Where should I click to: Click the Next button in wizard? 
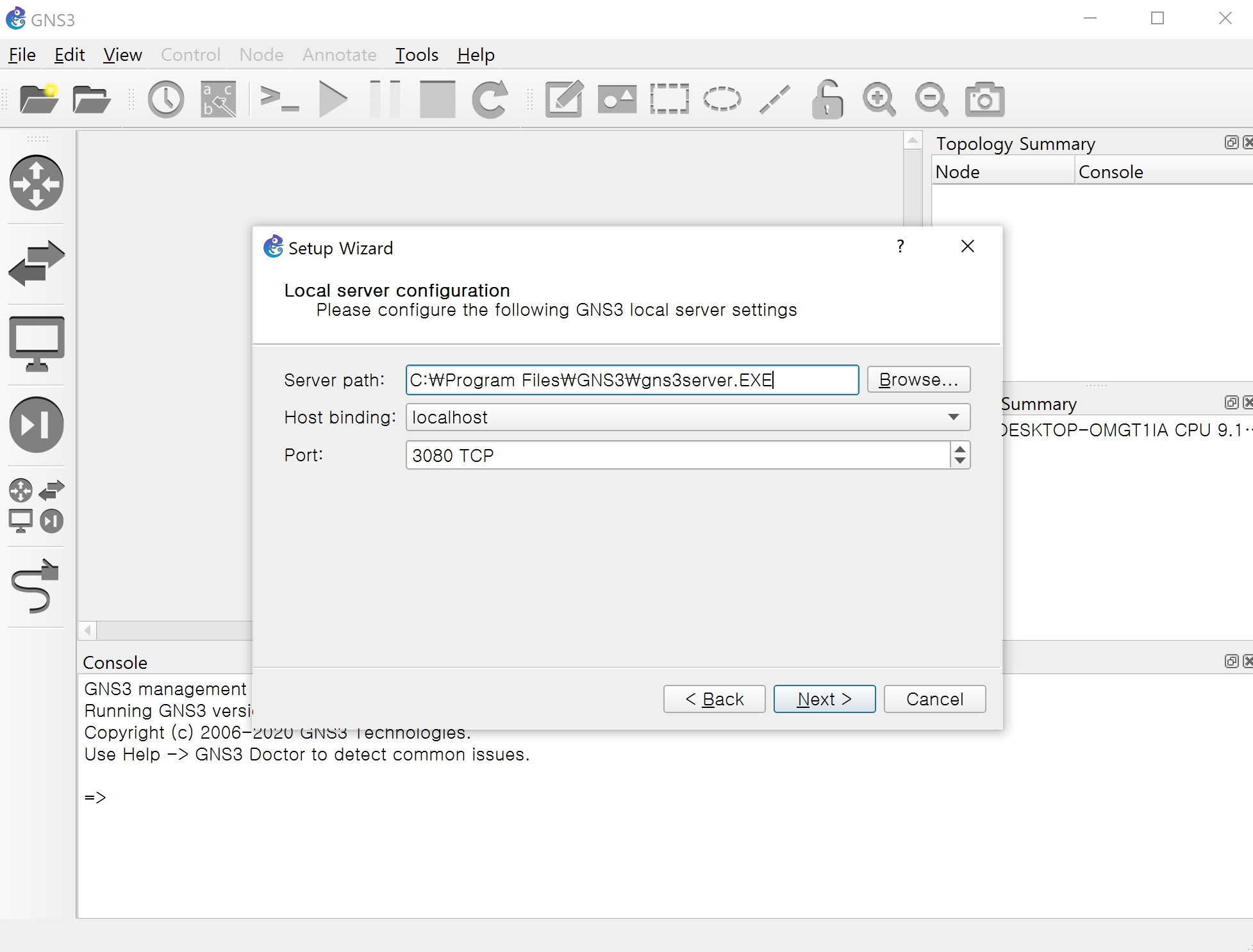[x=824, y=699]
